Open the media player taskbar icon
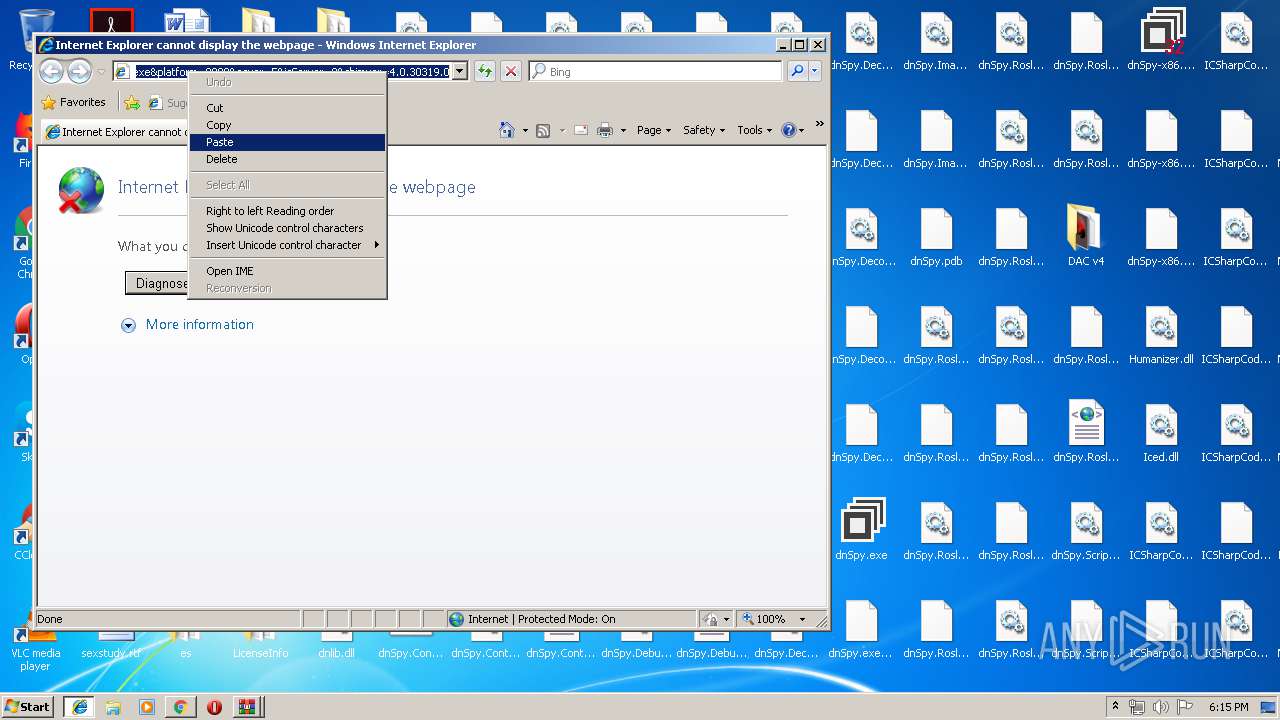This screenshot has width=1280, height=720. tap(147, 706)
